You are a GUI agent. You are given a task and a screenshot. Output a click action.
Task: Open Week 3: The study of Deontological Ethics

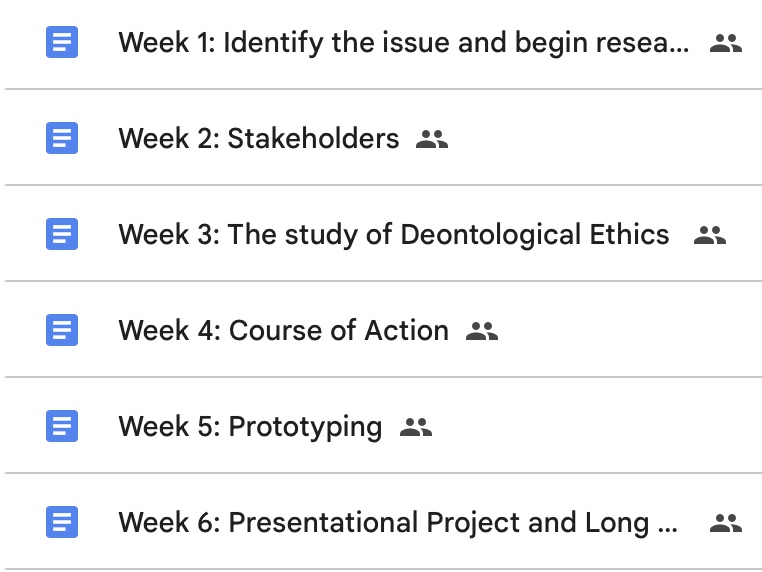pos(393,234)
